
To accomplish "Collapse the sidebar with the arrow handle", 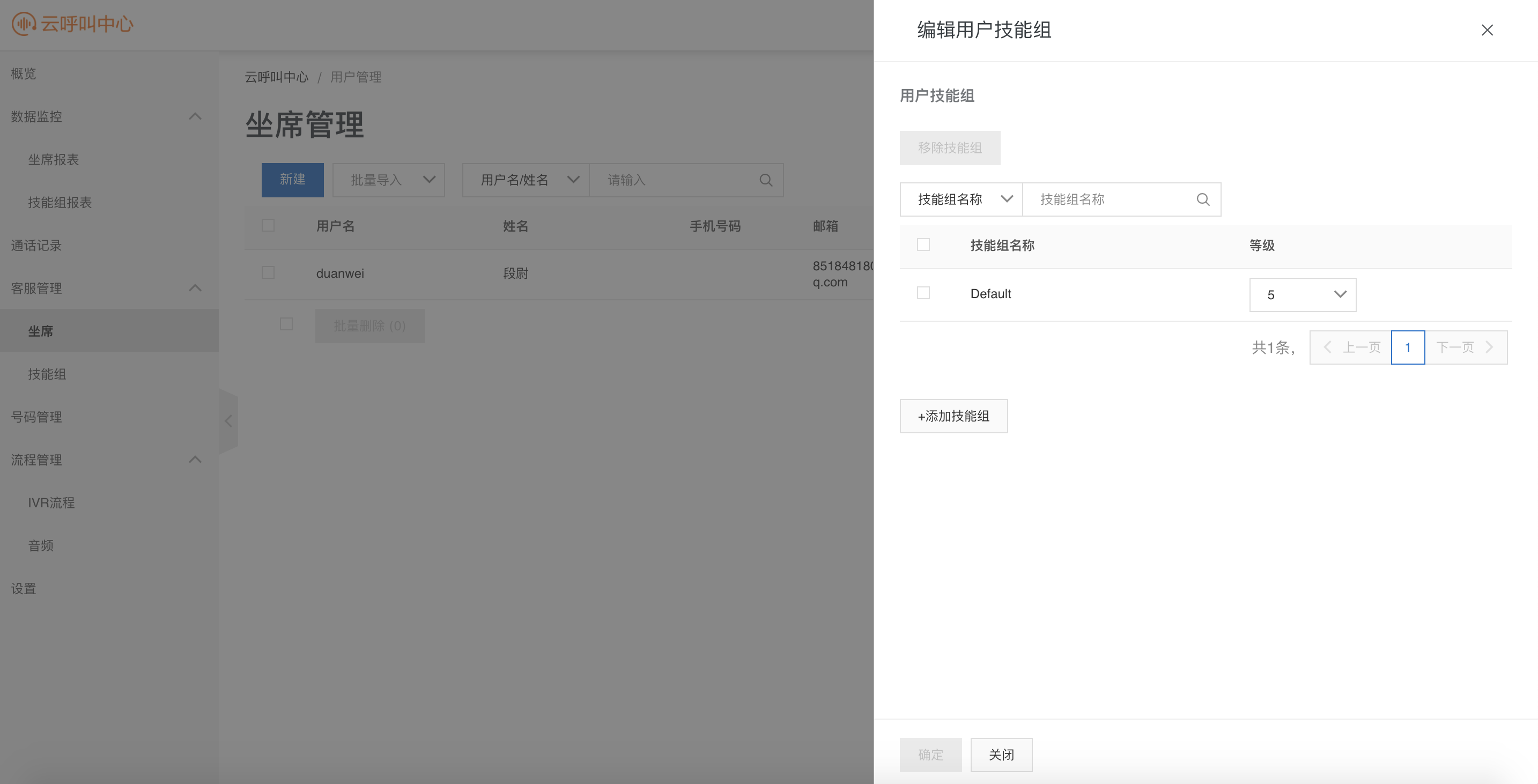I will tap(228, 421).
